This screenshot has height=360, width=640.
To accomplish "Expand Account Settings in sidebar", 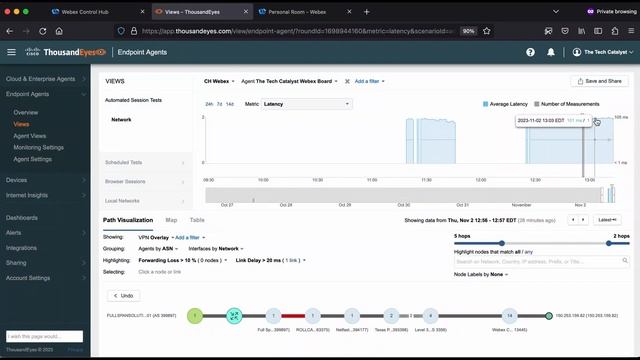I will pyautogui.click(x=46, y=278).
